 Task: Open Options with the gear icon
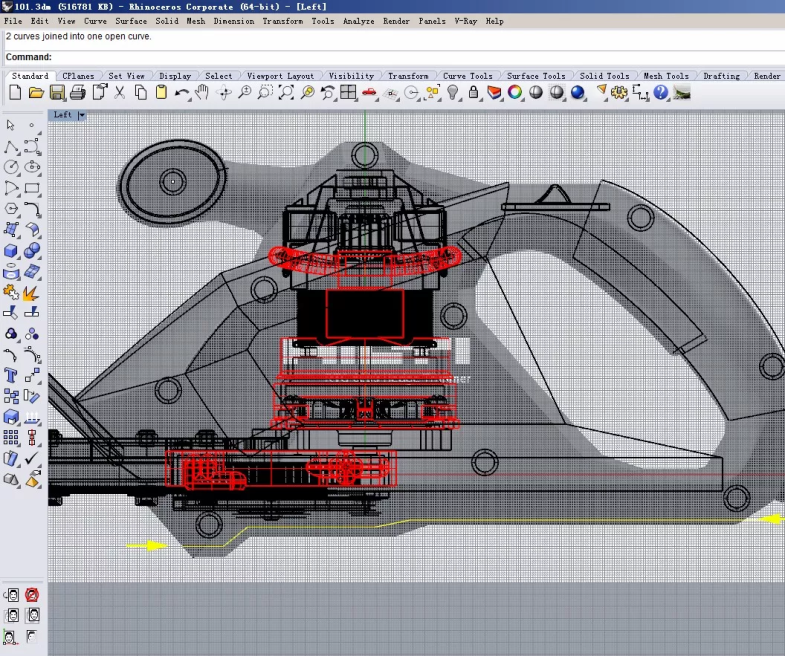(619, 92)
